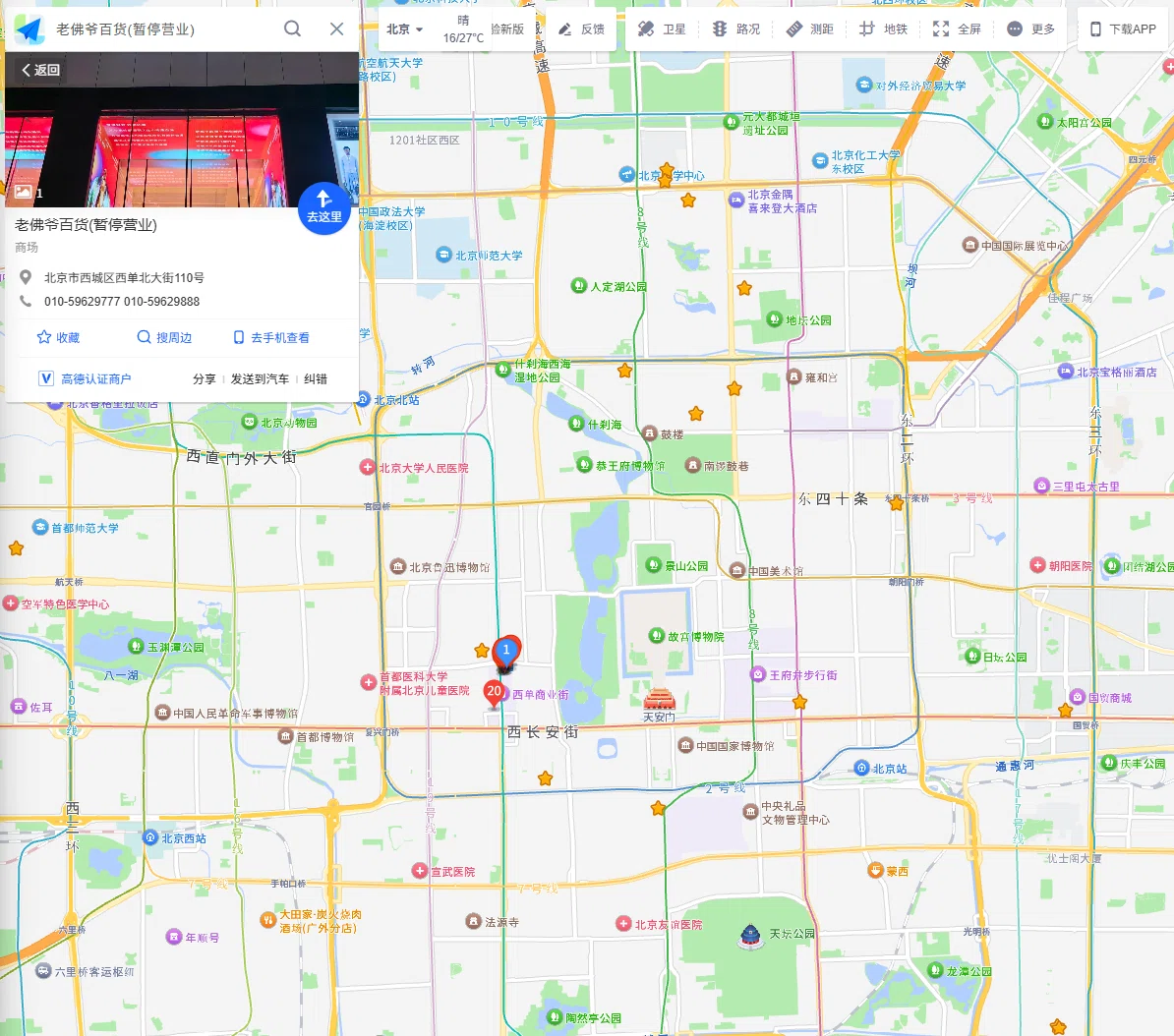Click the 北京大学人民医院 hospital icon
The width and height of the screenshot is (1174, 1036).
pos(368,467)
